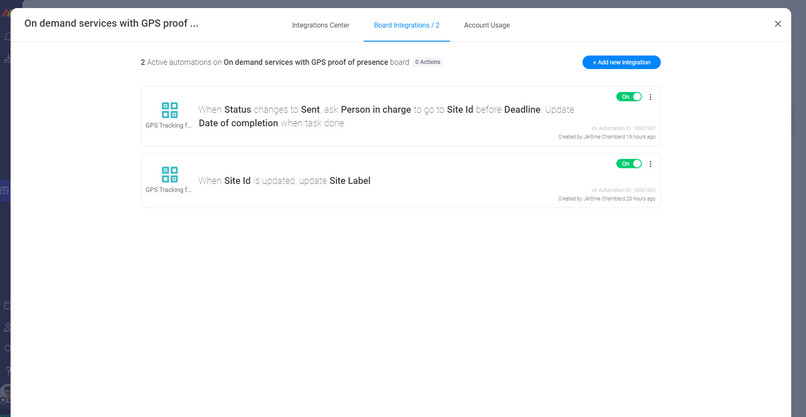Click Created by Jérôme Chambard 19 hours ago
Screen dimensions: 806x417
point(607,137)
